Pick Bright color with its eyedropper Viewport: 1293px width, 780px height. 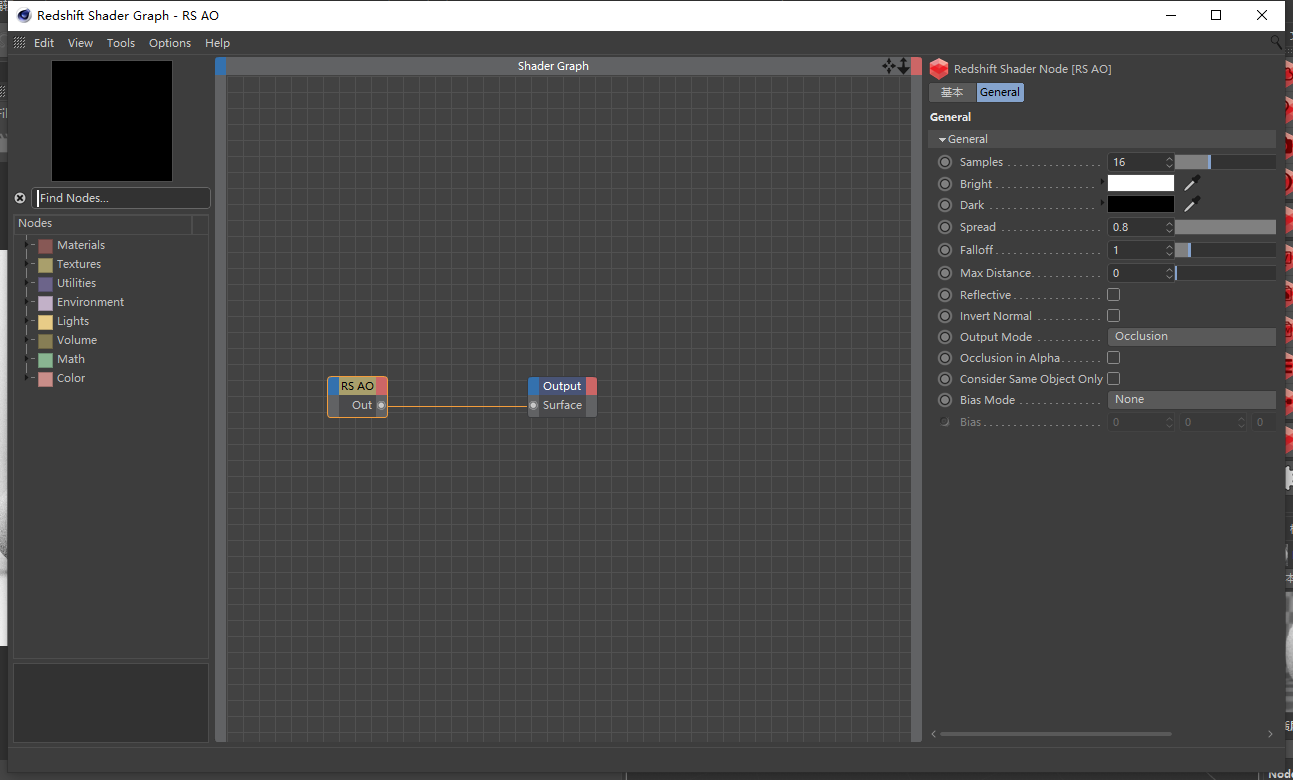pyautogui.click(x=1191, y=183)
